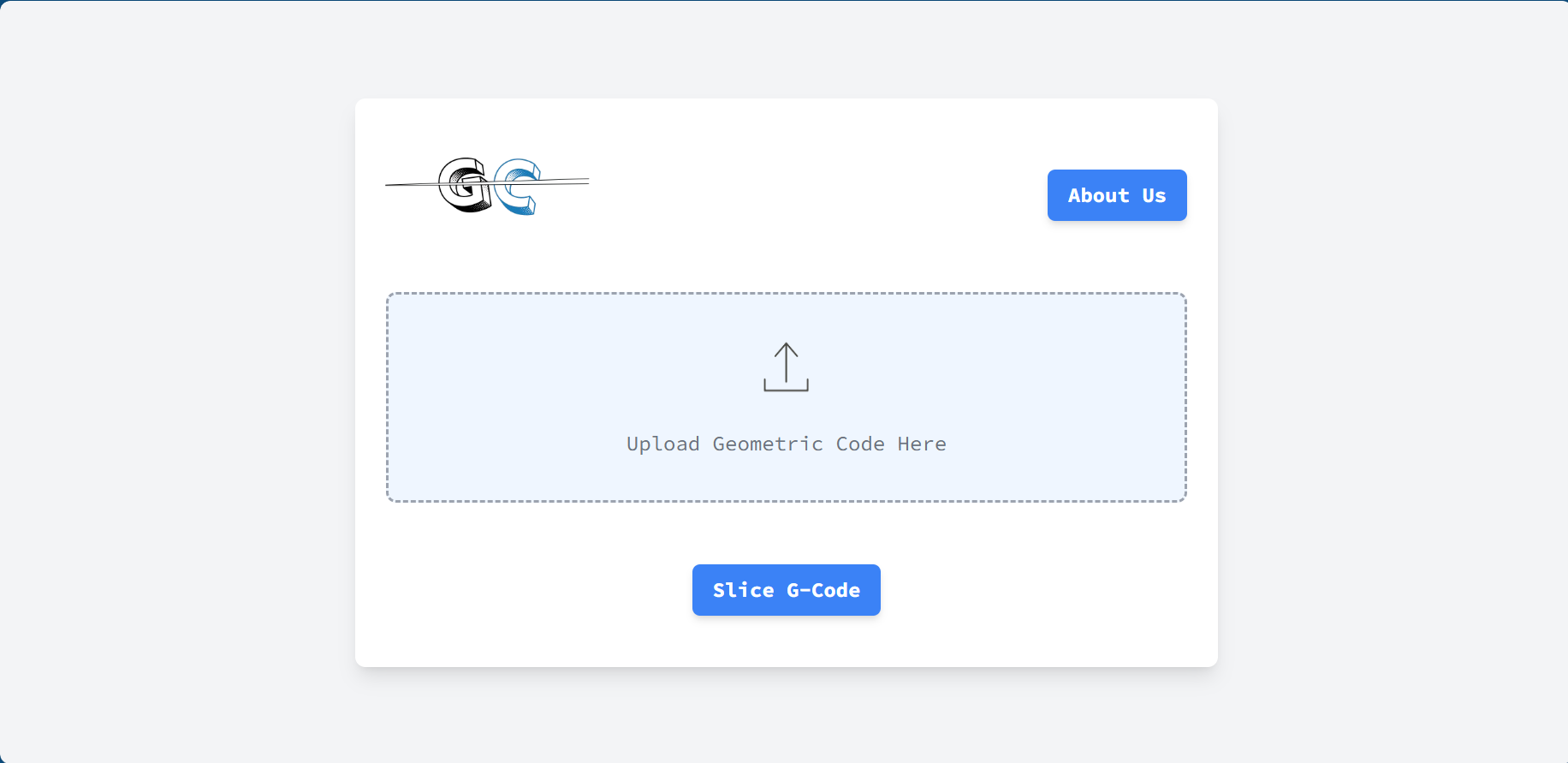The image size is (1568, 763).
Task: Start slicing with the Slice G-Code button
Action: click(x=786, y=590)
